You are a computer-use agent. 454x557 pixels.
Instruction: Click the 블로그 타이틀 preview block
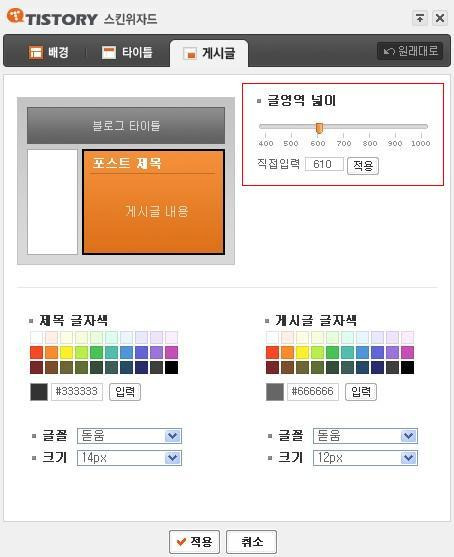(x=126, y=125)
